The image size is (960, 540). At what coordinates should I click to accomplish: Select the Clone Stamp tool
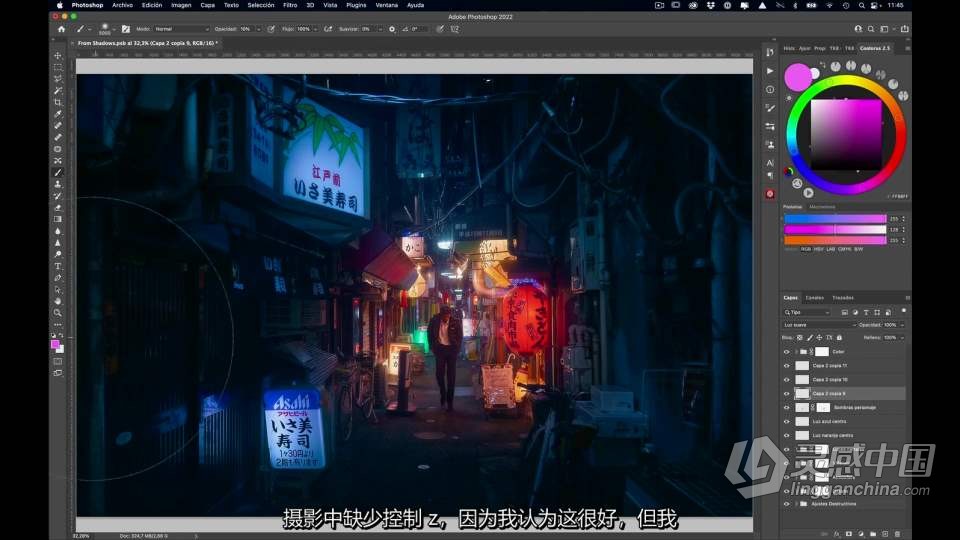click(58, 184)
